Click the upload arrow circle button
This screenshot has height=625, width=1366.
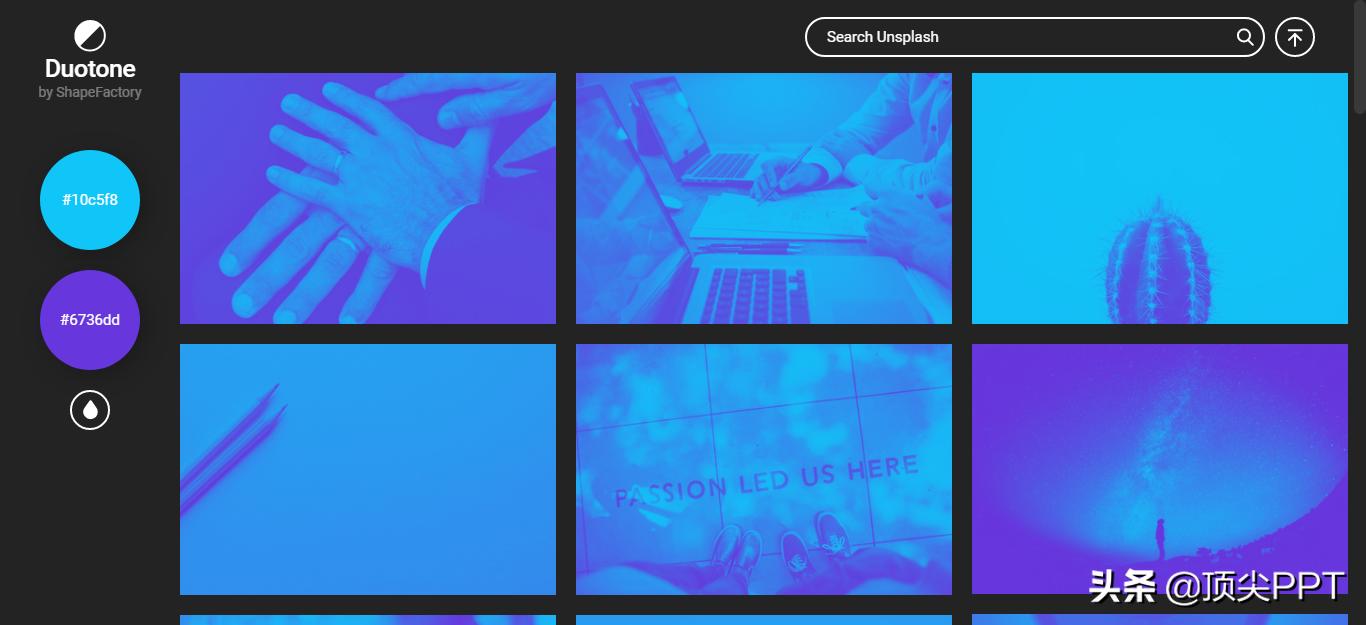(x=1295, y=37)
